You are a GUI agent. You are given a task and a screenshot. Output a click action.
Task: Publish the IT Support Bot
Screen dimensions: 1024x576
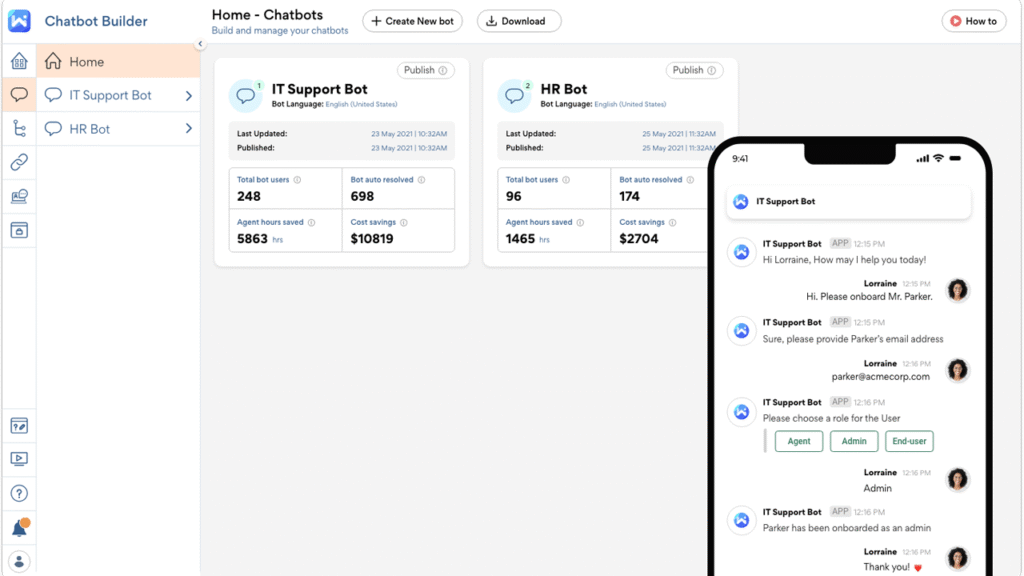425,70
